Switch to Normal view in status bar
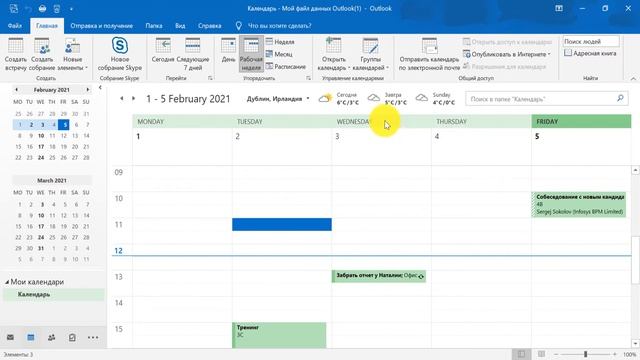This screenshot has height=360, width=640. 522,354
